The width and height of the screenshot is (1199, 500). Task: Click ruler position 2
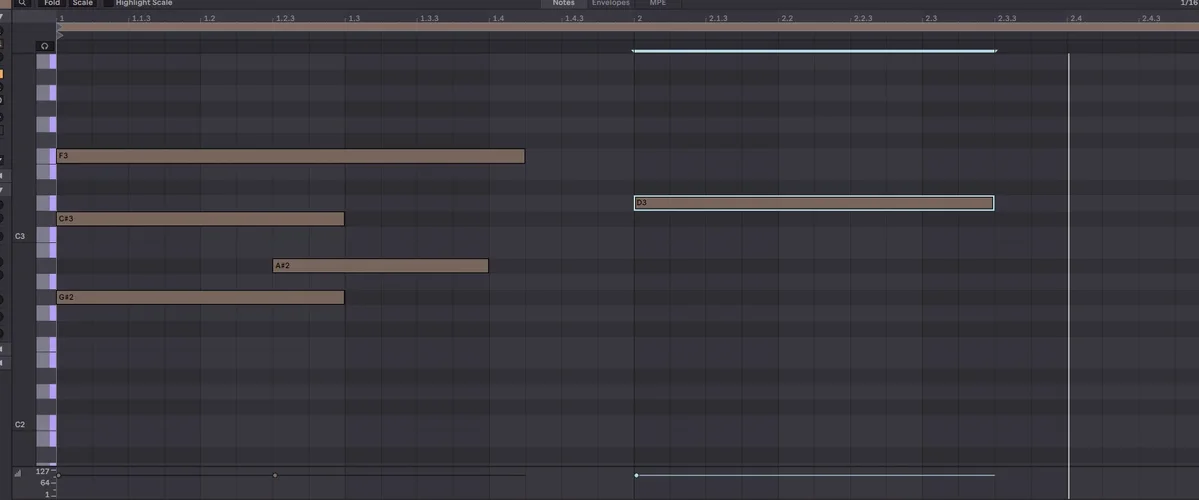click(x=638, y=18)
